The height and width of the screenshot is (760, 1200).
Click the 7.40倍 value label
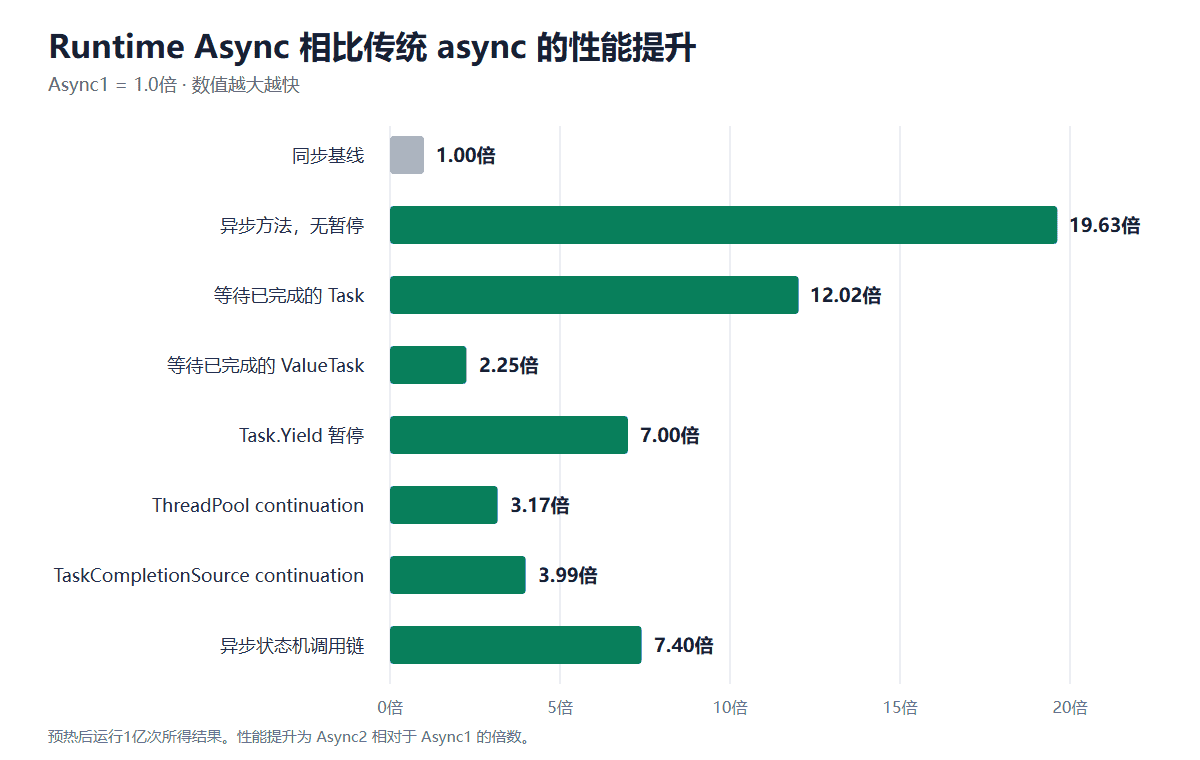[x=684, y=645]
